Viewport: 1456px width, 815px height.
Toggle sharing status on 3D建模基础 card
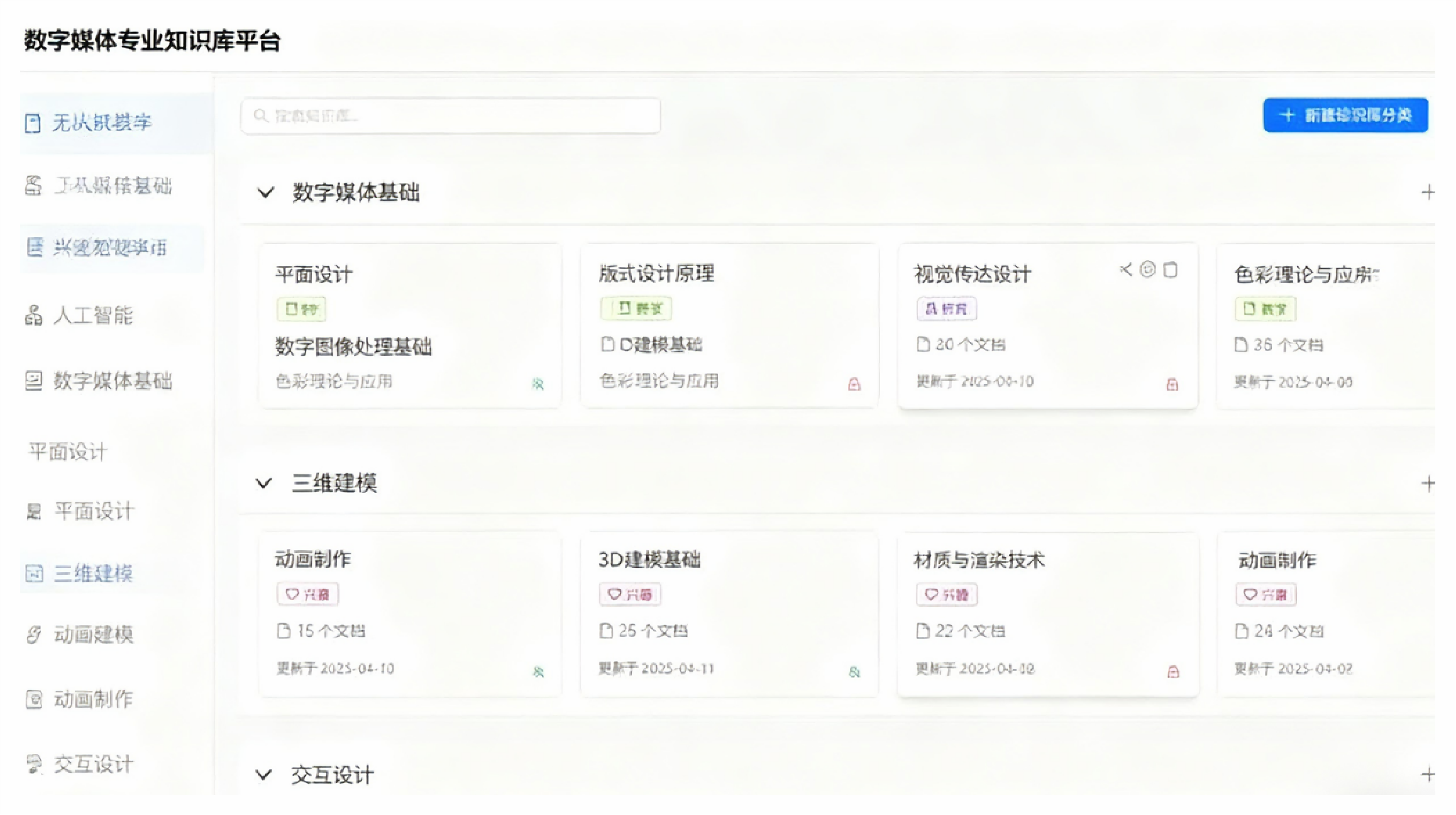854,672
